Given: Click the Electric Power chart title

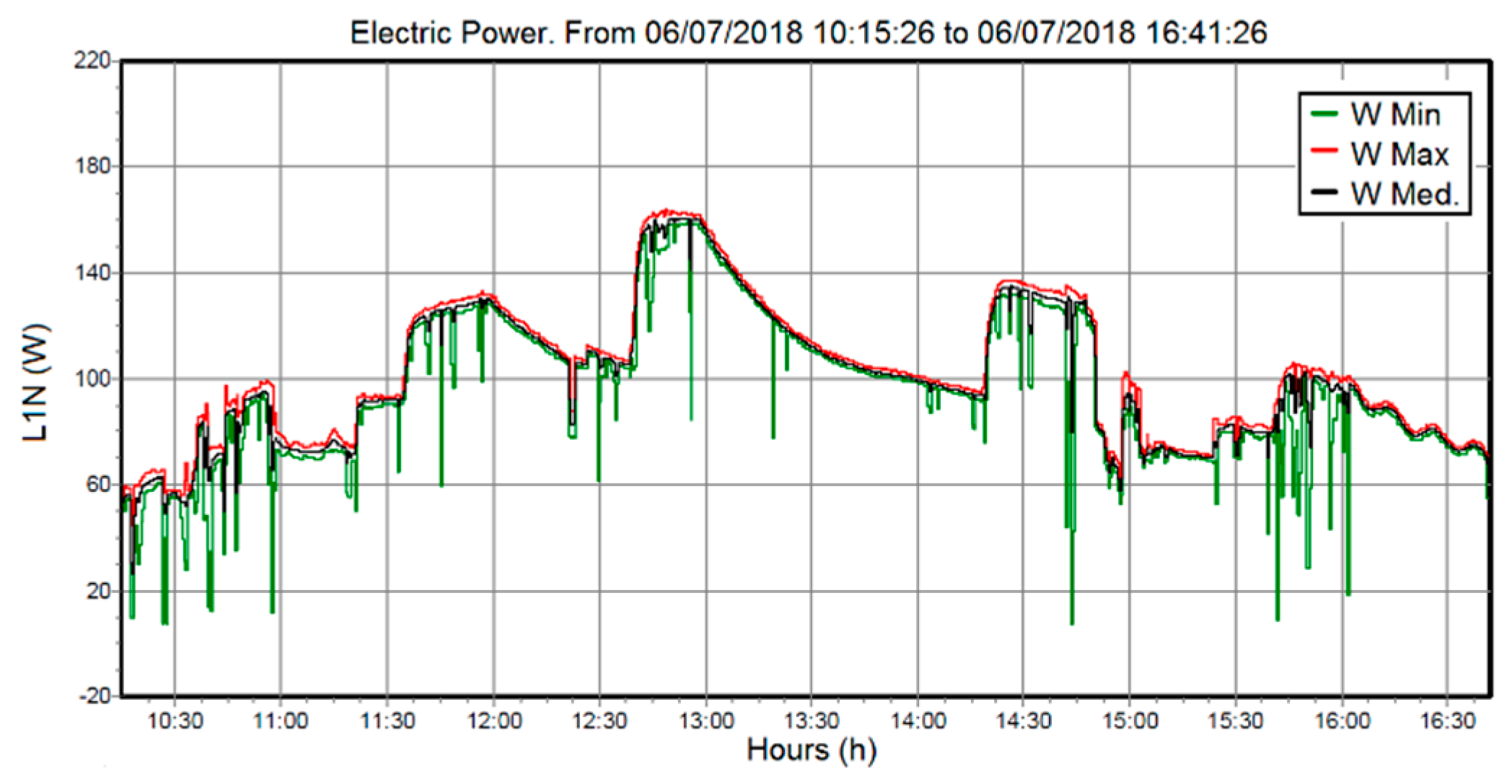Looking at the screenshot, I should tap(808, 33).
